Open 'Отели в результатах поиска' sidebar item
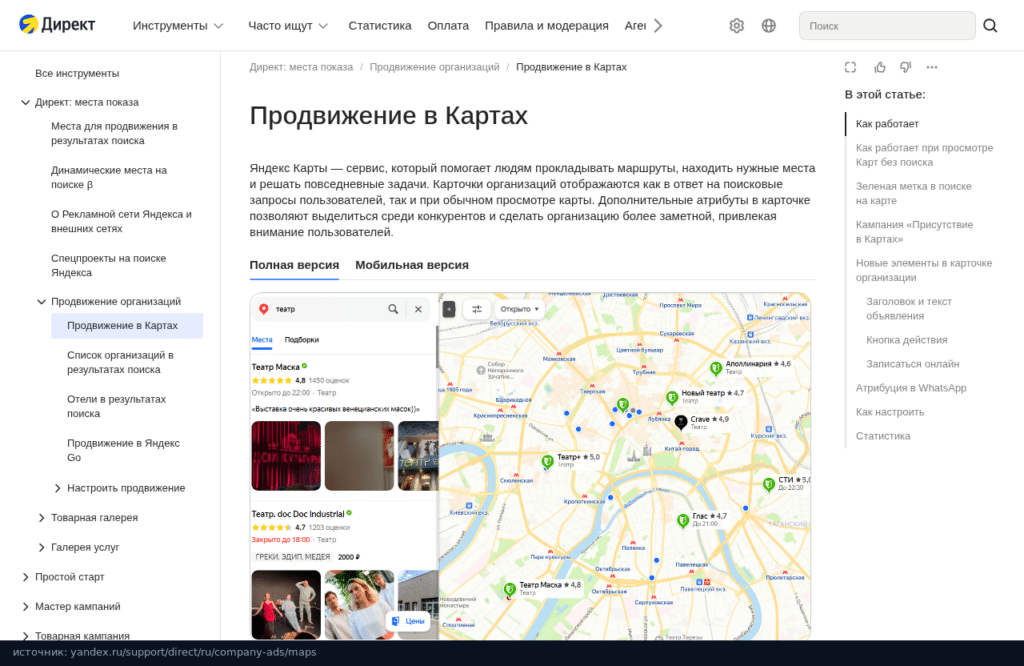This screenshot has height=666, width=1024. [x=116, y=406]
